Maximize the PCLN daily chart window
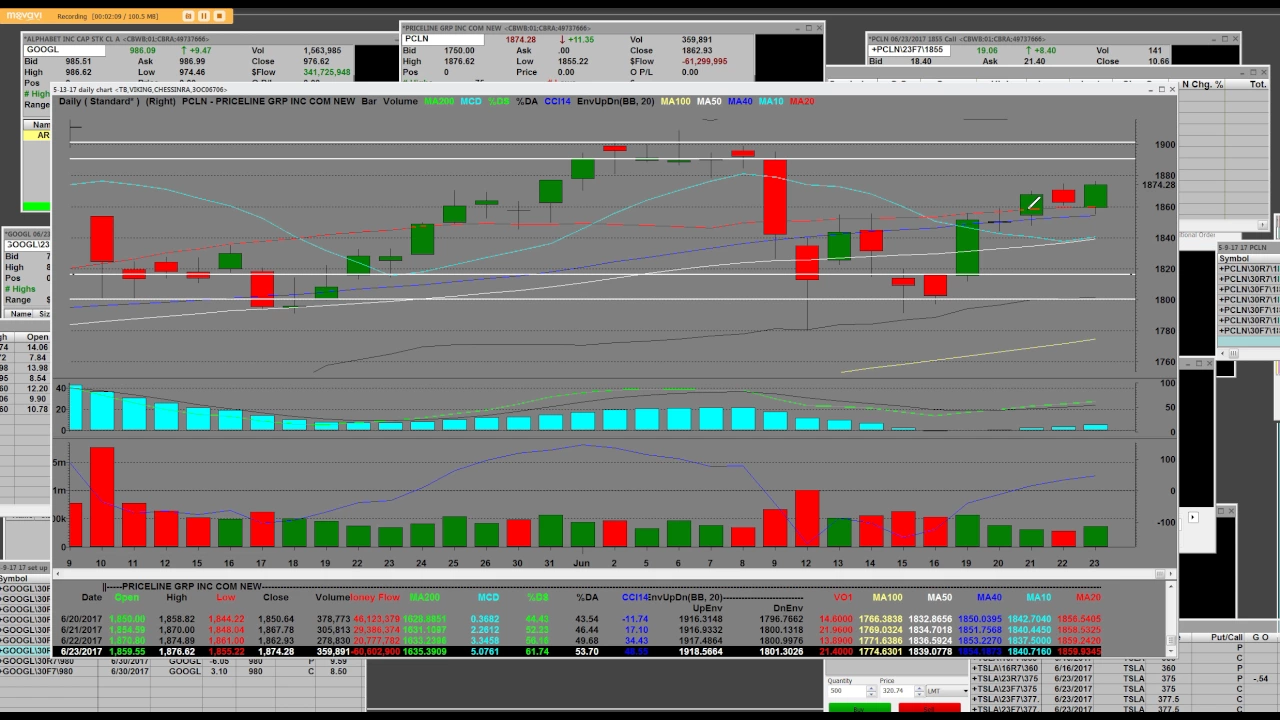 point(1160,90)
